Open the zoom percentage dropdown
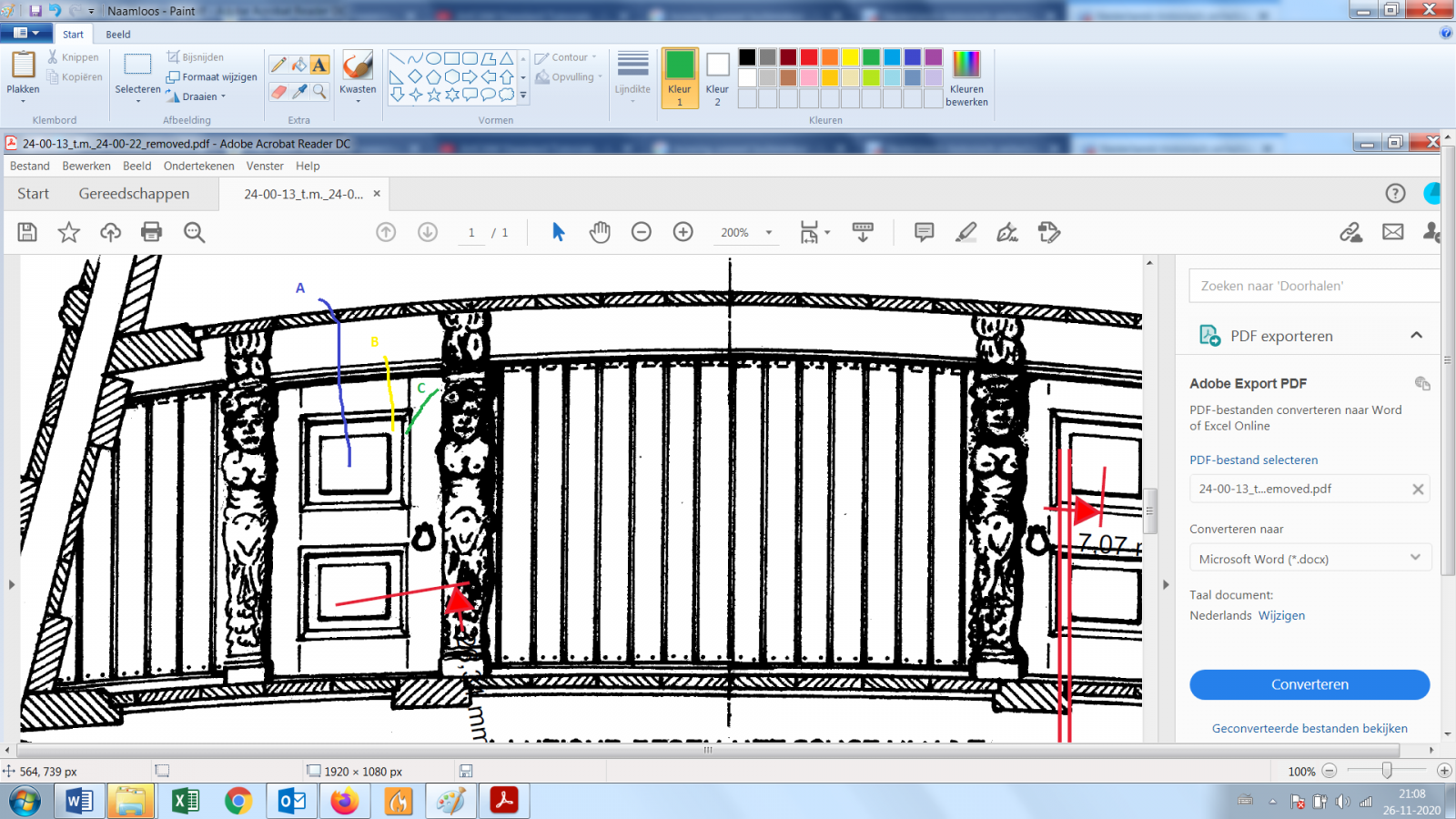This screenshot has height=819, width=1456. point(769,232)
